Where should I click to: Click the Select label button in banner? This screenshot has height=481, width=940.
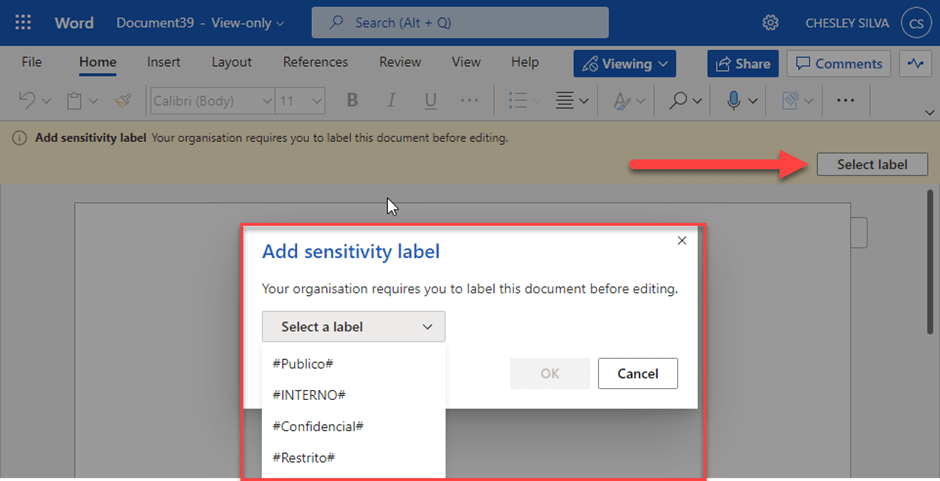[871, 164]
